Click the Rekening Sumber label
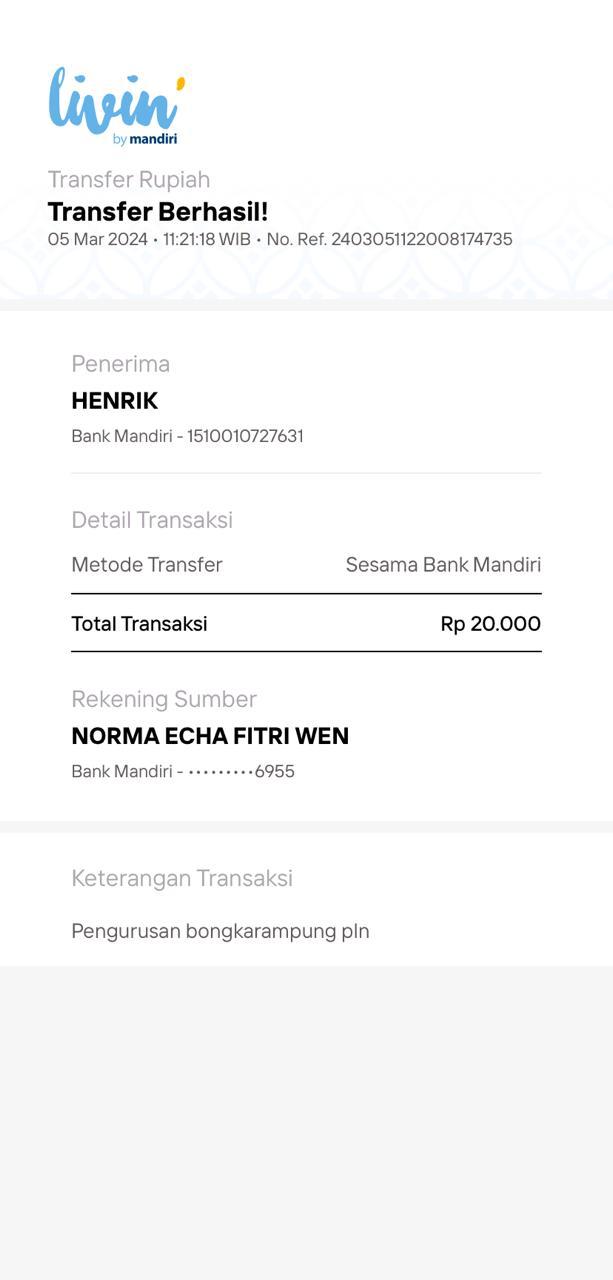 click(x=164, y=699)
